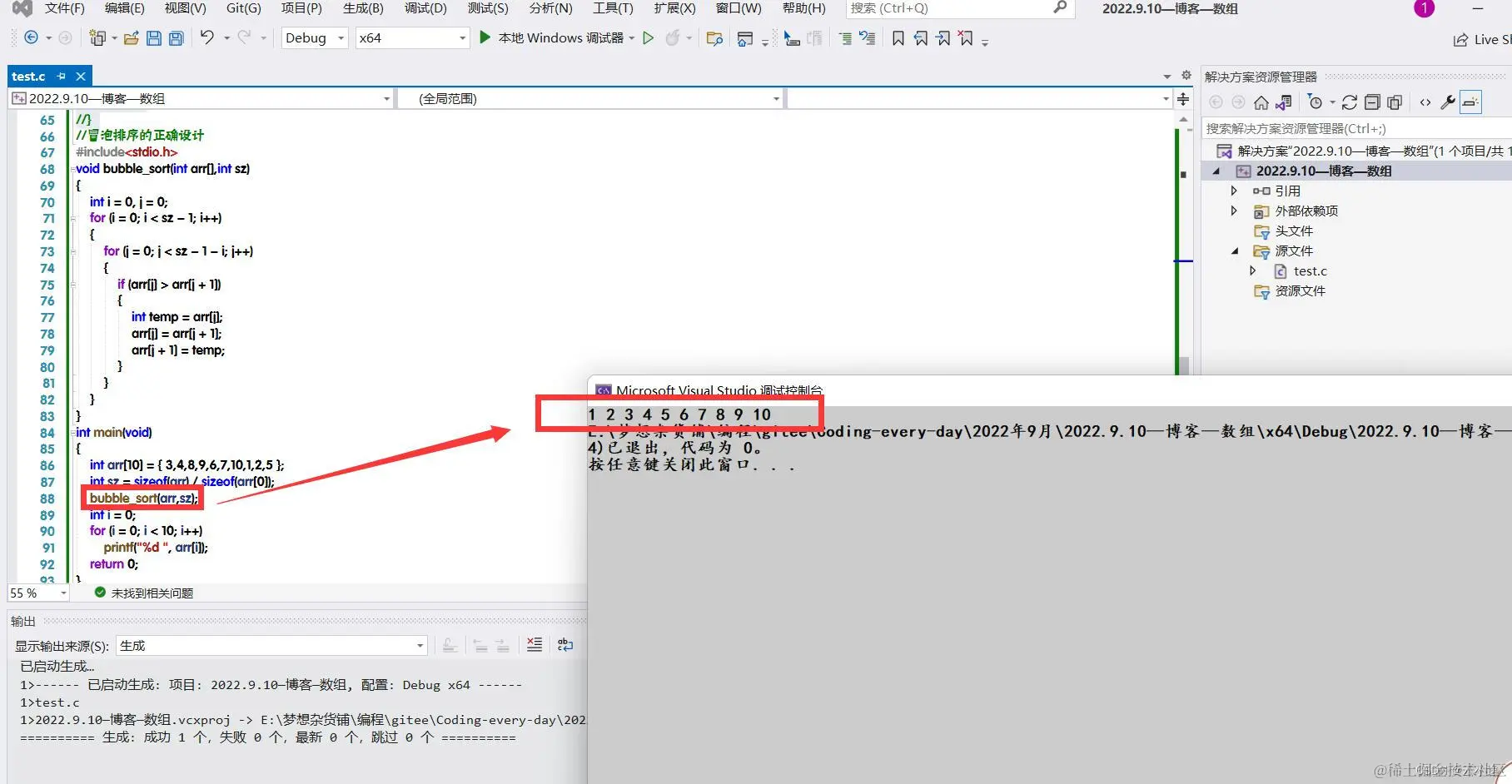The height and width of the screenshot is (784, 1512).
Task: Expand the 外部依赖项 node
Action: [x=1234, y=211]
